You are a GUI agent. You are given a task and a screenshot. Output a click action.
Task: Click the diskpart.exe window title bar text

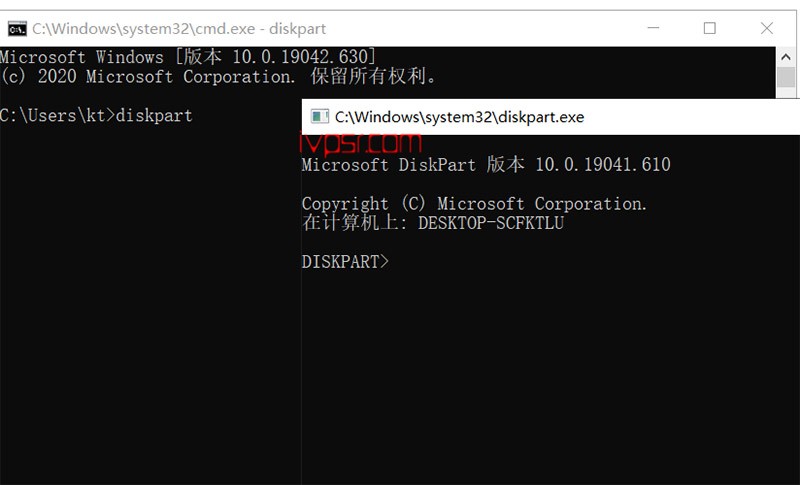coord(460,117)
